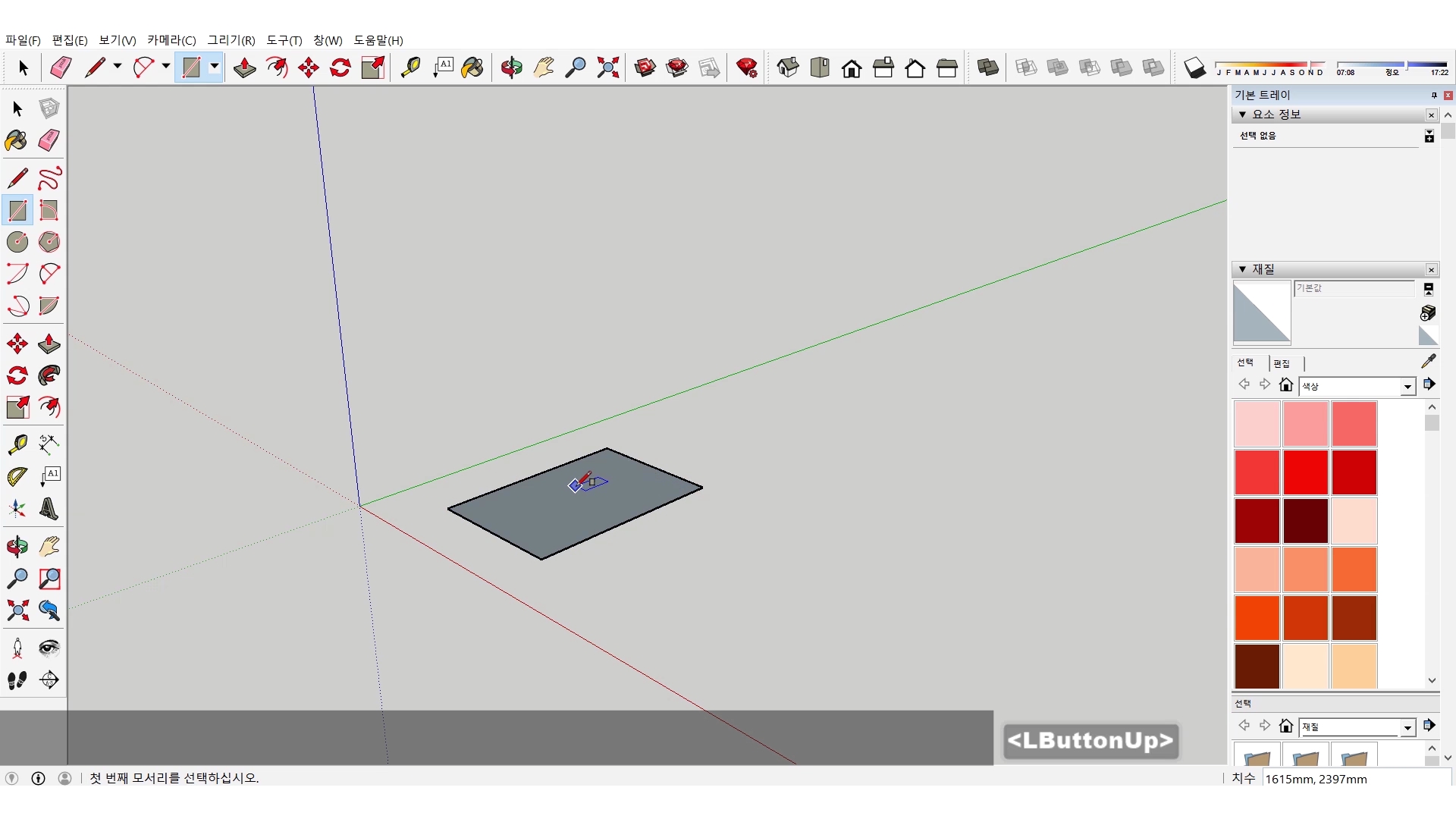
Task: Select the Tape Measure tool in left toolbar
Action: (17, 444)
